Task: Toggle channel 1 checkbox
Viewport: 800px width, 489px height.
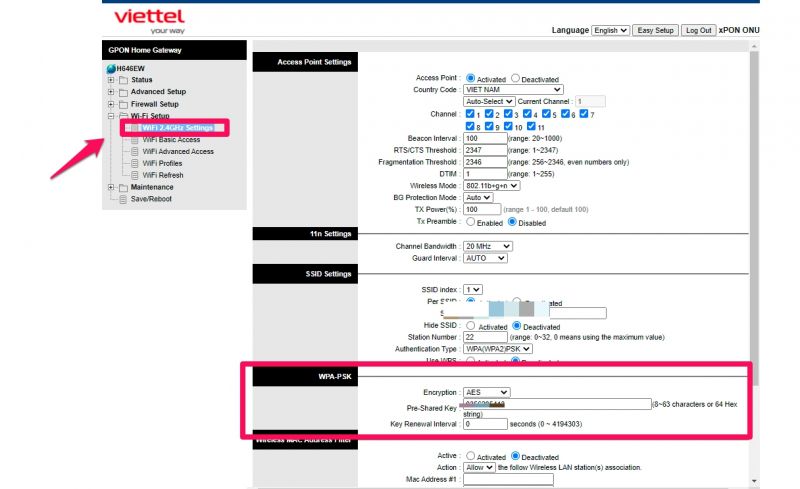Action: [x=470, y=113]
